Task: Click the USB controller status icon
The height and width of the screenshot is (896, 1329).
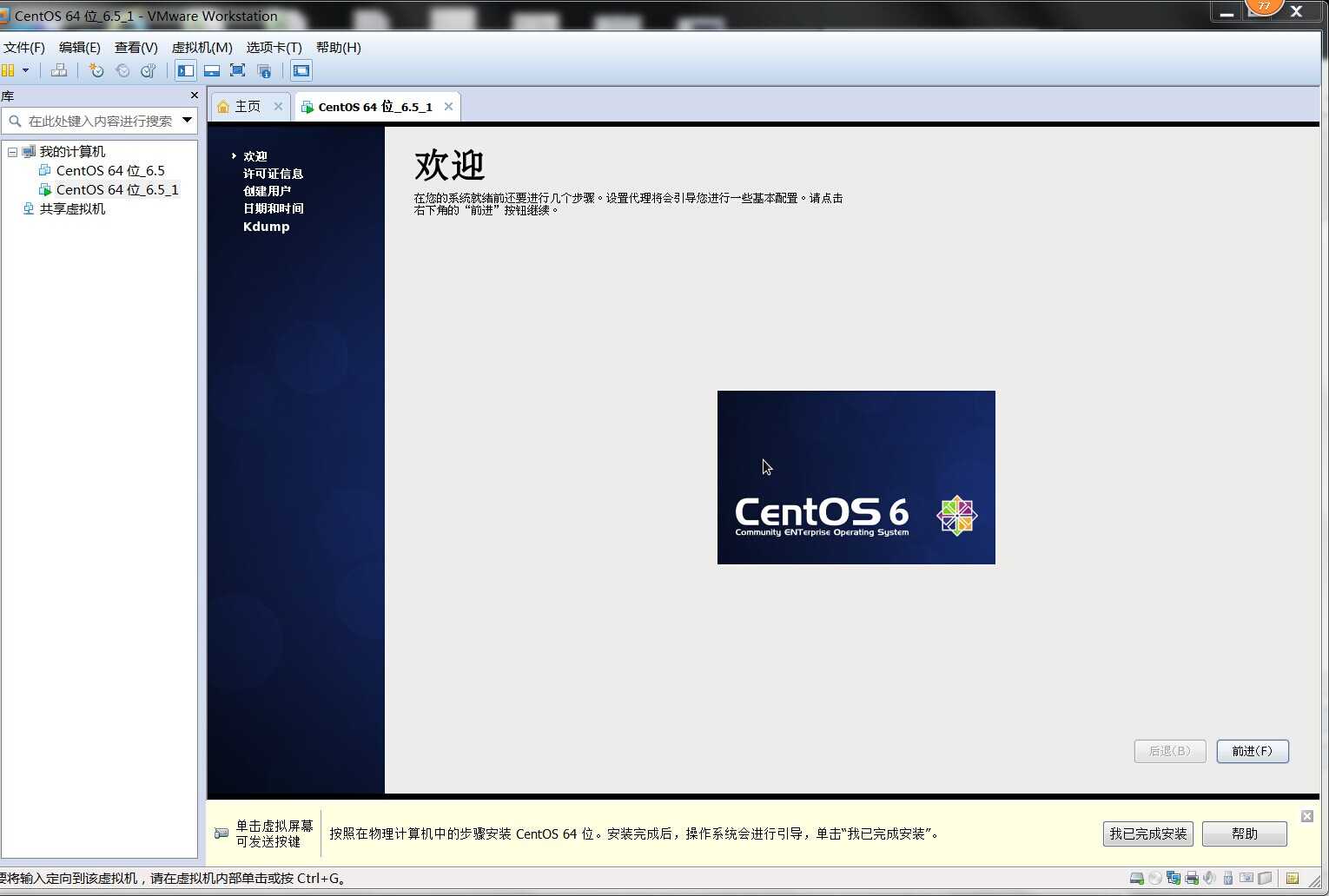Action: point(1228,878)
